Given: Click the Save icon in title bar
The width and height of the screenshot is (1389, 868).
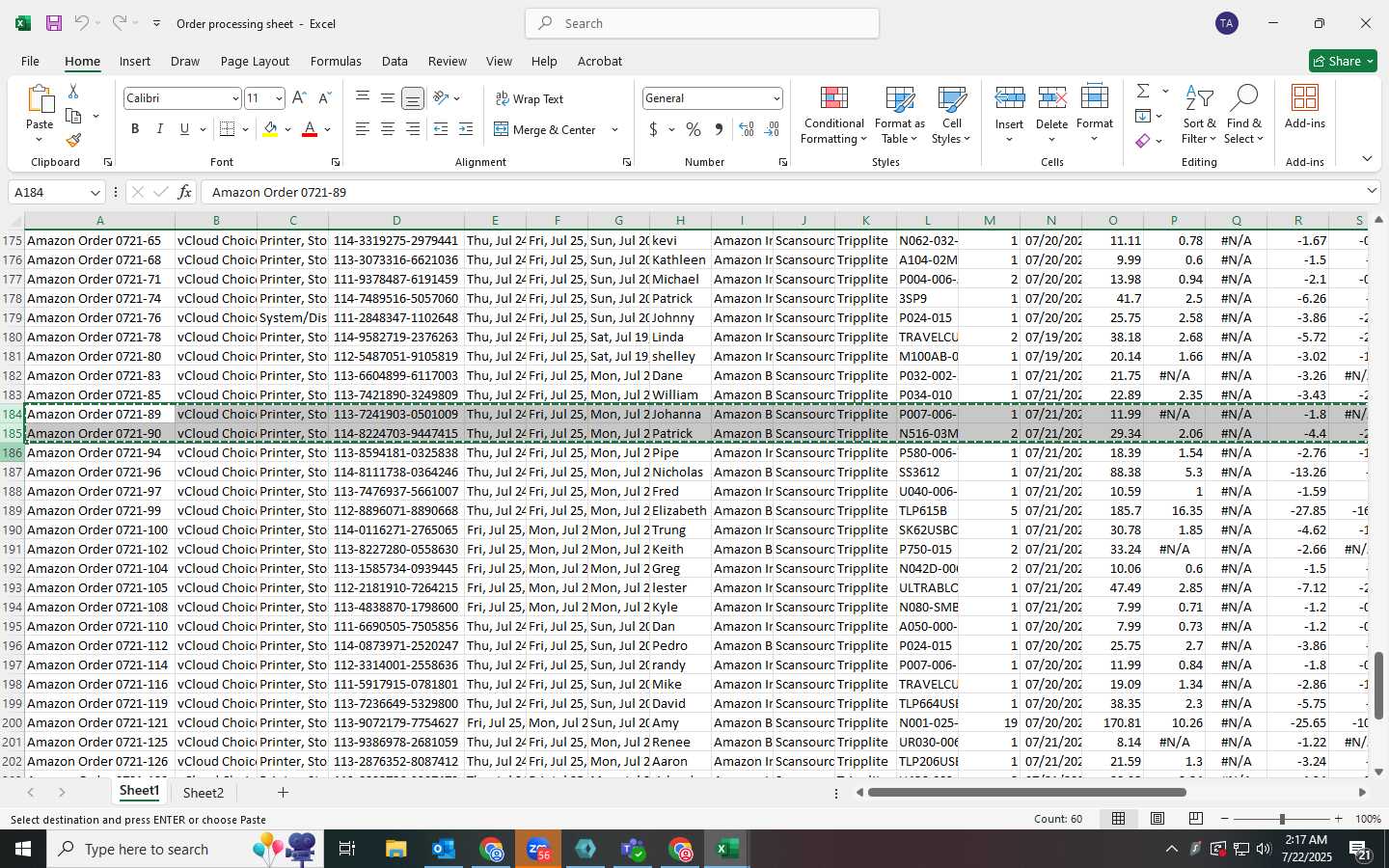Looking at the screenshot, I should (x=54, y=23).
